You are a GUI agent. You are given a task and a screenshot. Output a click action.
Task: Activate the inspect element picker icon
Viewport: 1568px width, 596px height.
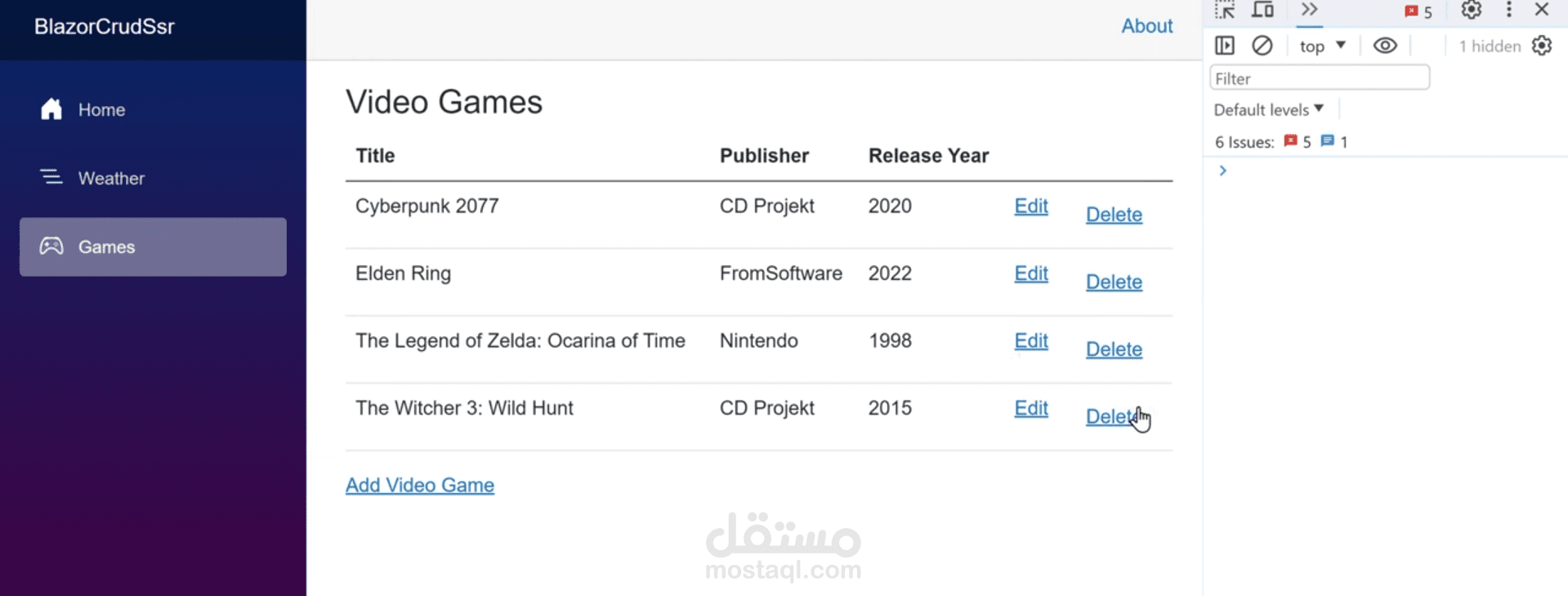1224,10
